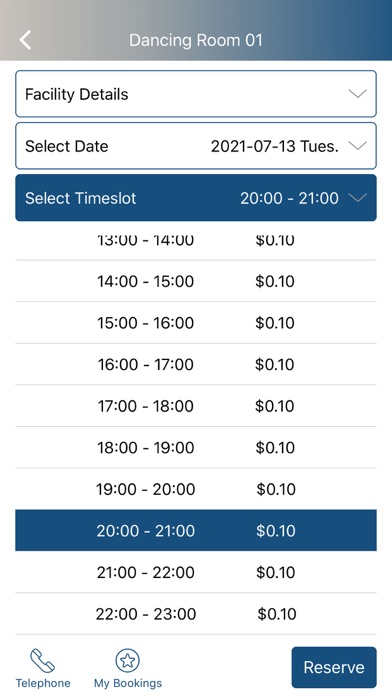The width and height of the screenshot is (392, 696).
Task: Tap the partially visible 13:00 - 14:00 slot
Action: [x=196, y=241]
